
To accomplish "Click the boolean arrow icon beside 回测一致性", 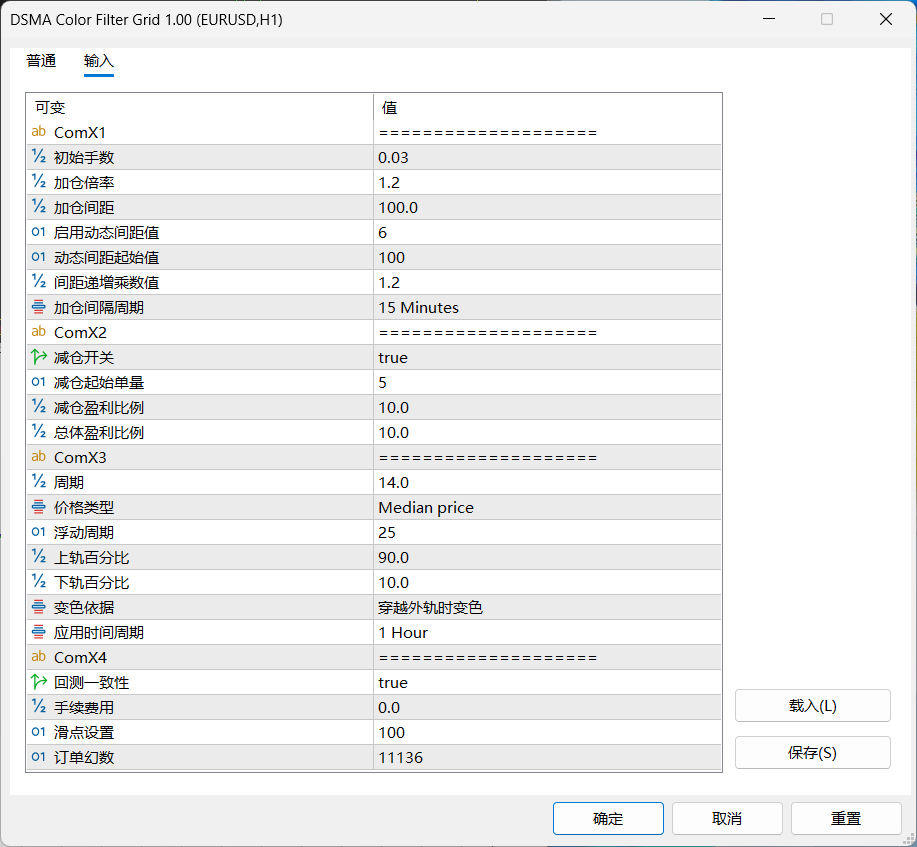I will 39,682.
